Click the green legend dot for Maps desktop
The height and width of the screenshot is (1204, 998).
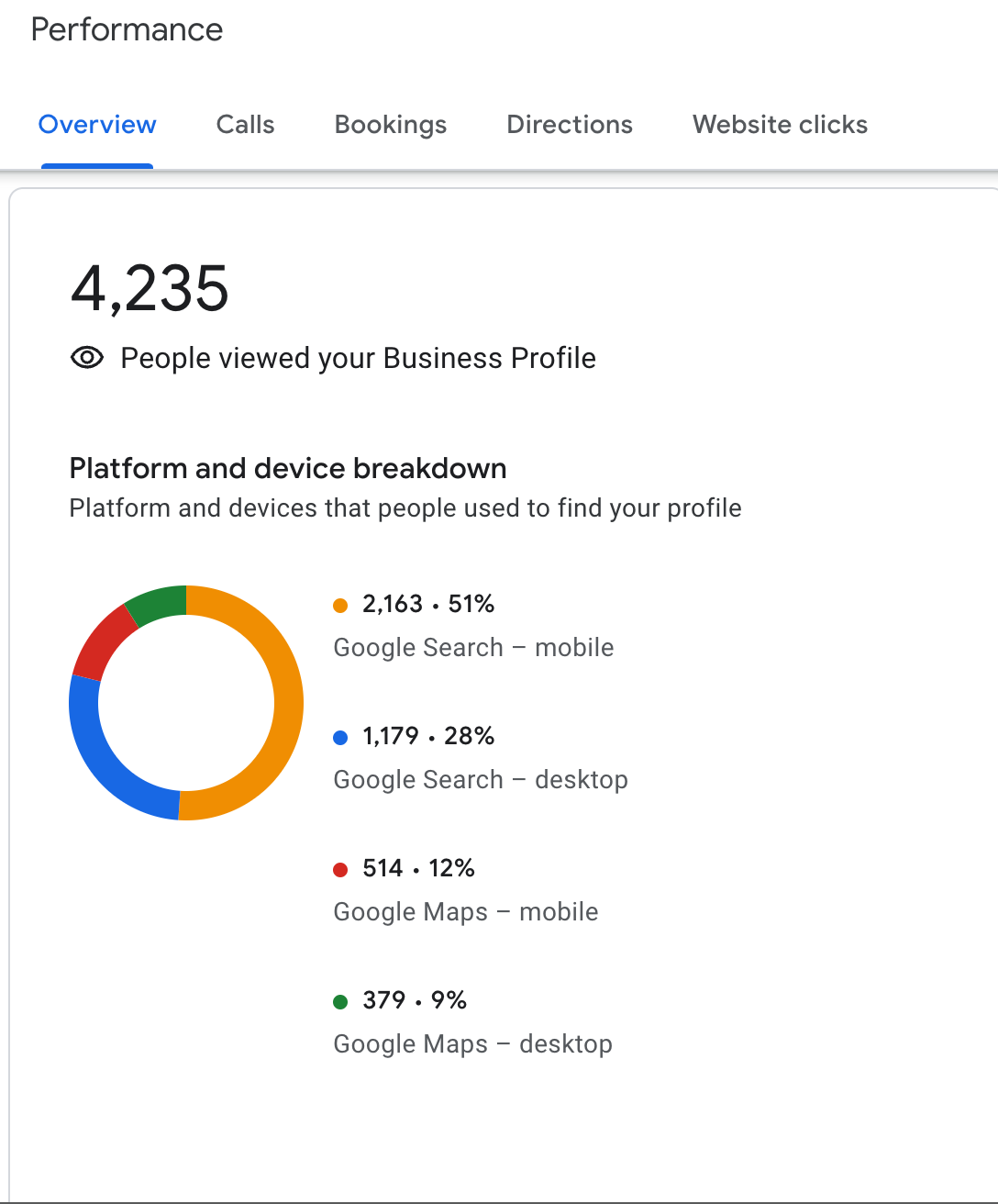coord(340,1001)
